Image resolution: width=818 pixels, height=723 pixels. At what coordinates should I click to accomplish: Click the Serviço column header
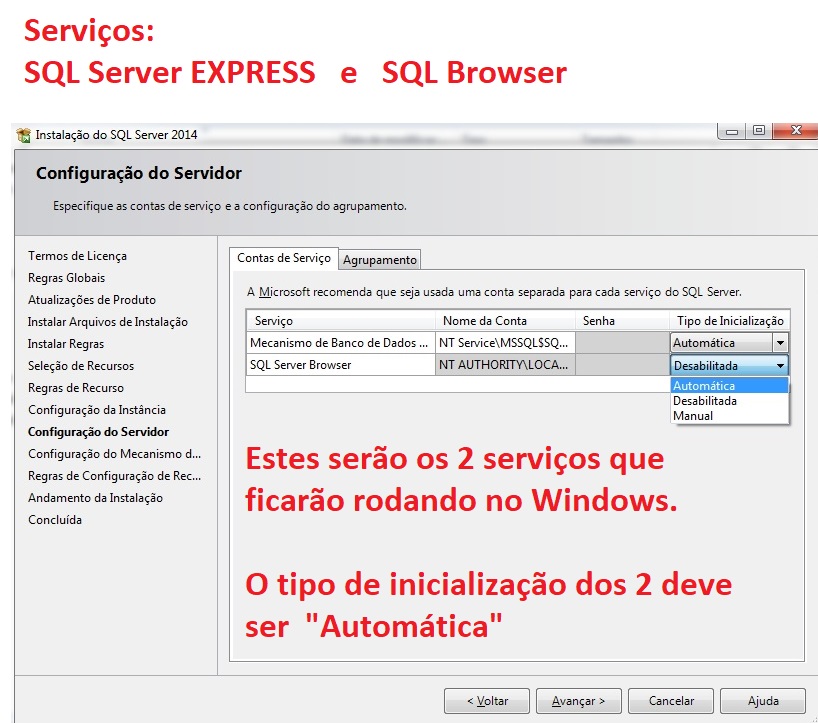tap(341, 321)
